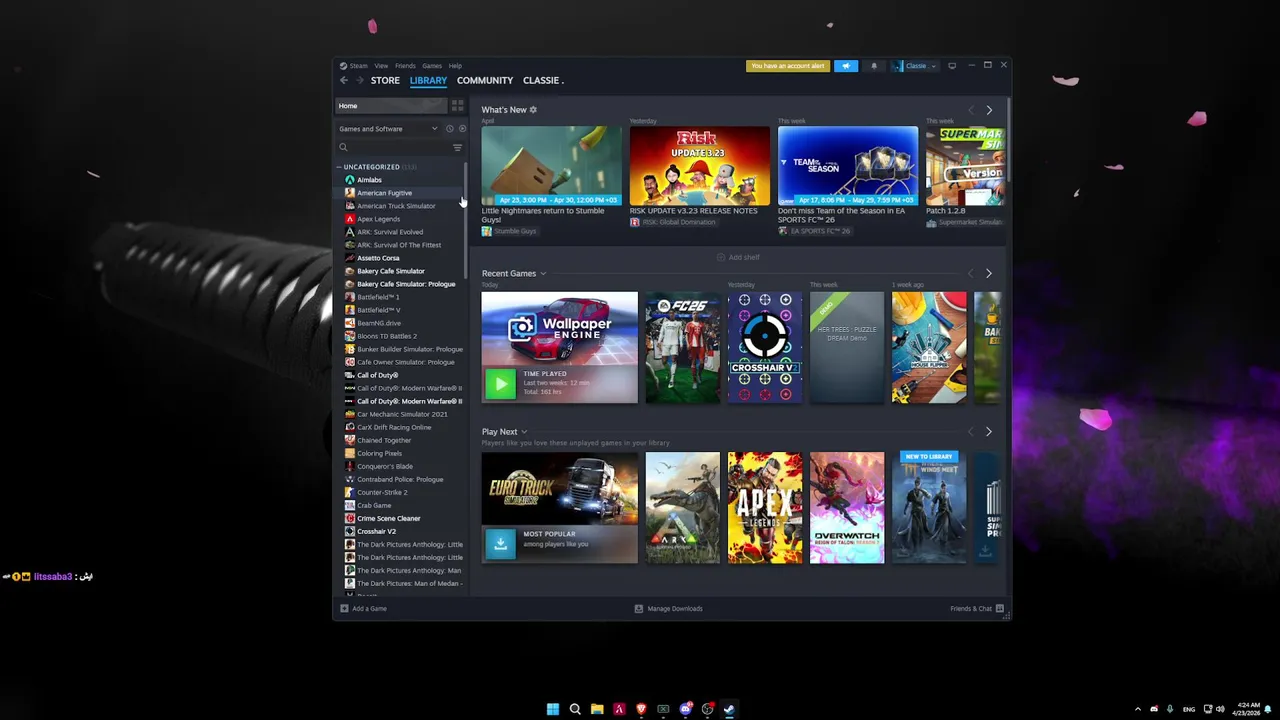
Task: Open the Apex Legends Play Next cover
Action: coord(765,507)
